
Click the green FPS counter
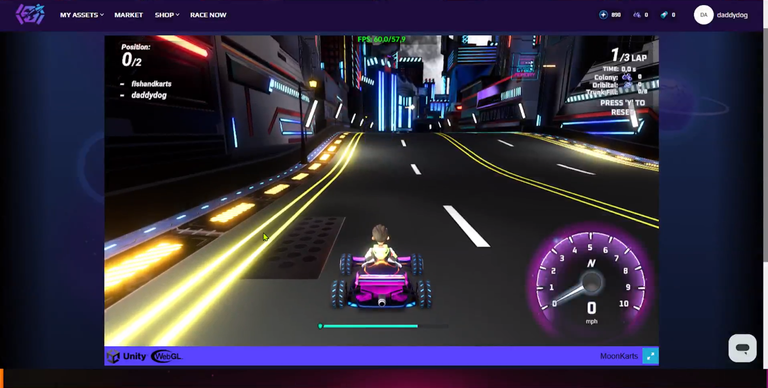coord(382,39)
